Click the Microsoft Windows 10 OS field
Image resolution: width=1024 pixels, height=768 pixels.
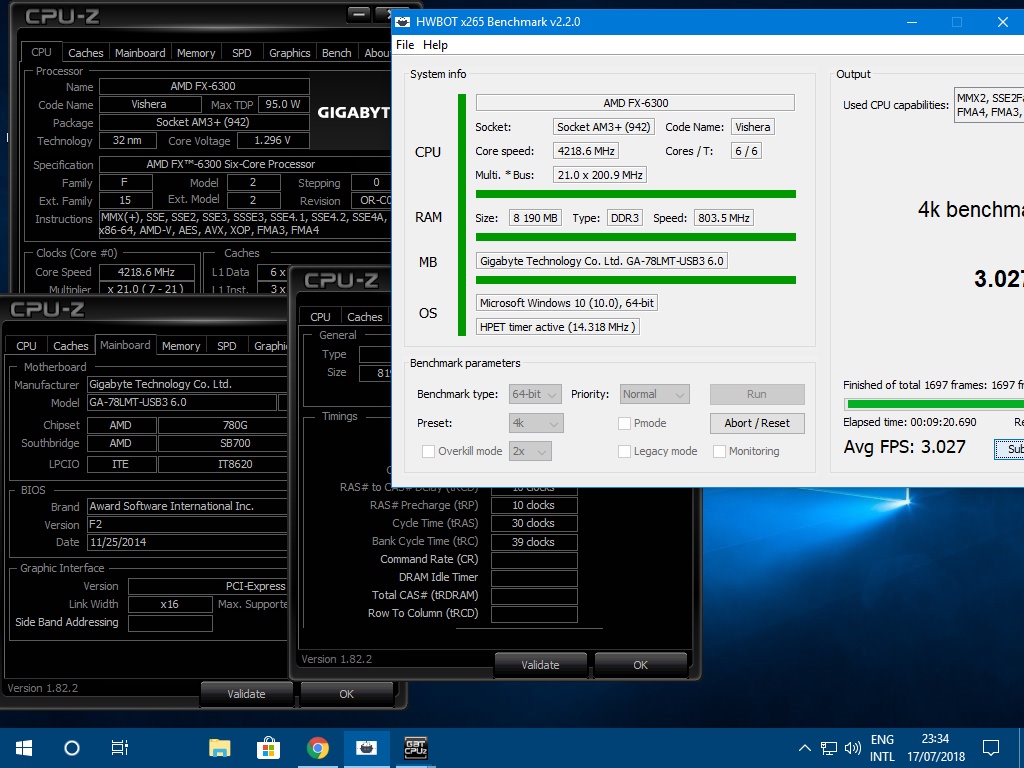567,303
